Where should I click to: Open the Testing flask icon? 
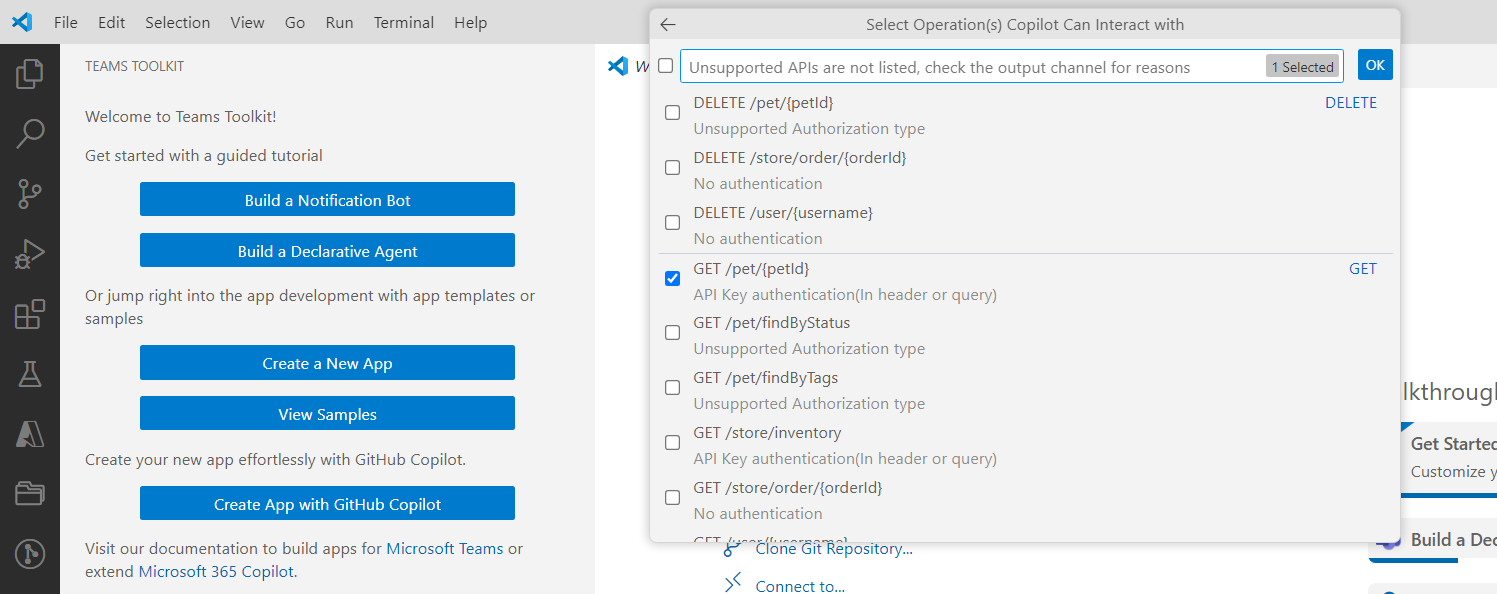click(30, 374)
